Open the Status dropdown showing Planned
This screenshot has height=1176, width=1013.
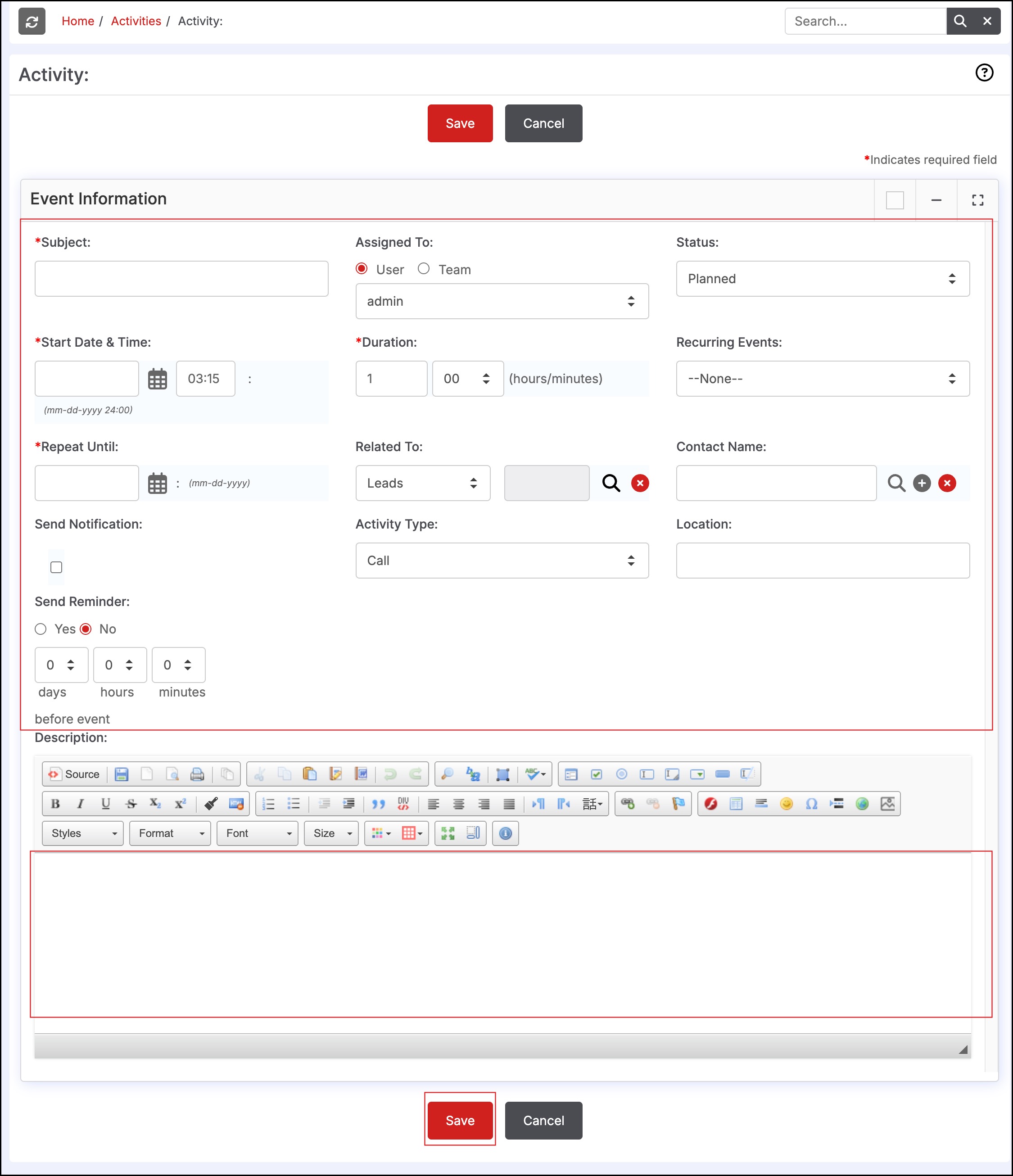[822, 279]
